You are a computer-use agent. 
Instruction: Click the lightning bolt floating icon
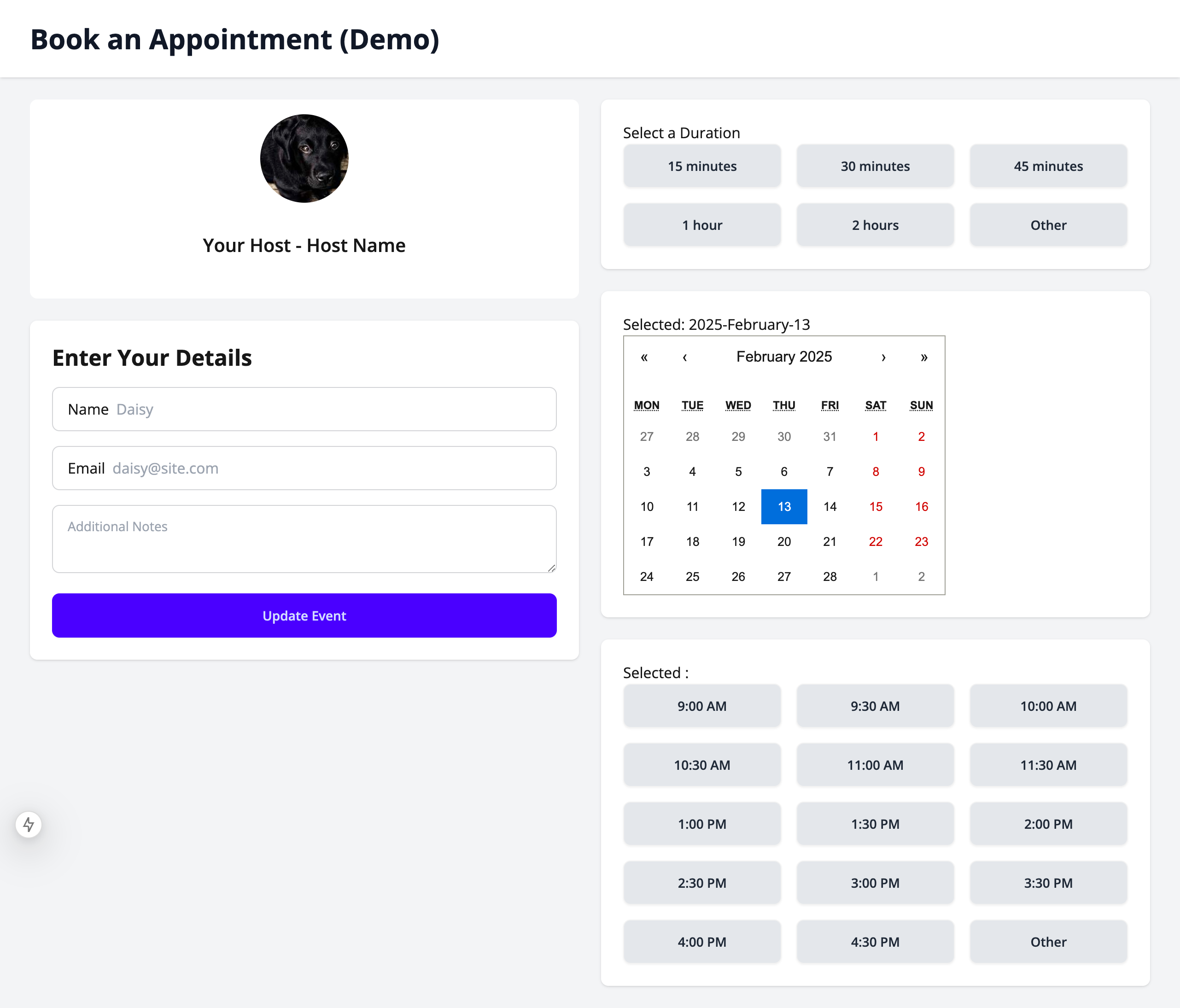pos(29,824)
